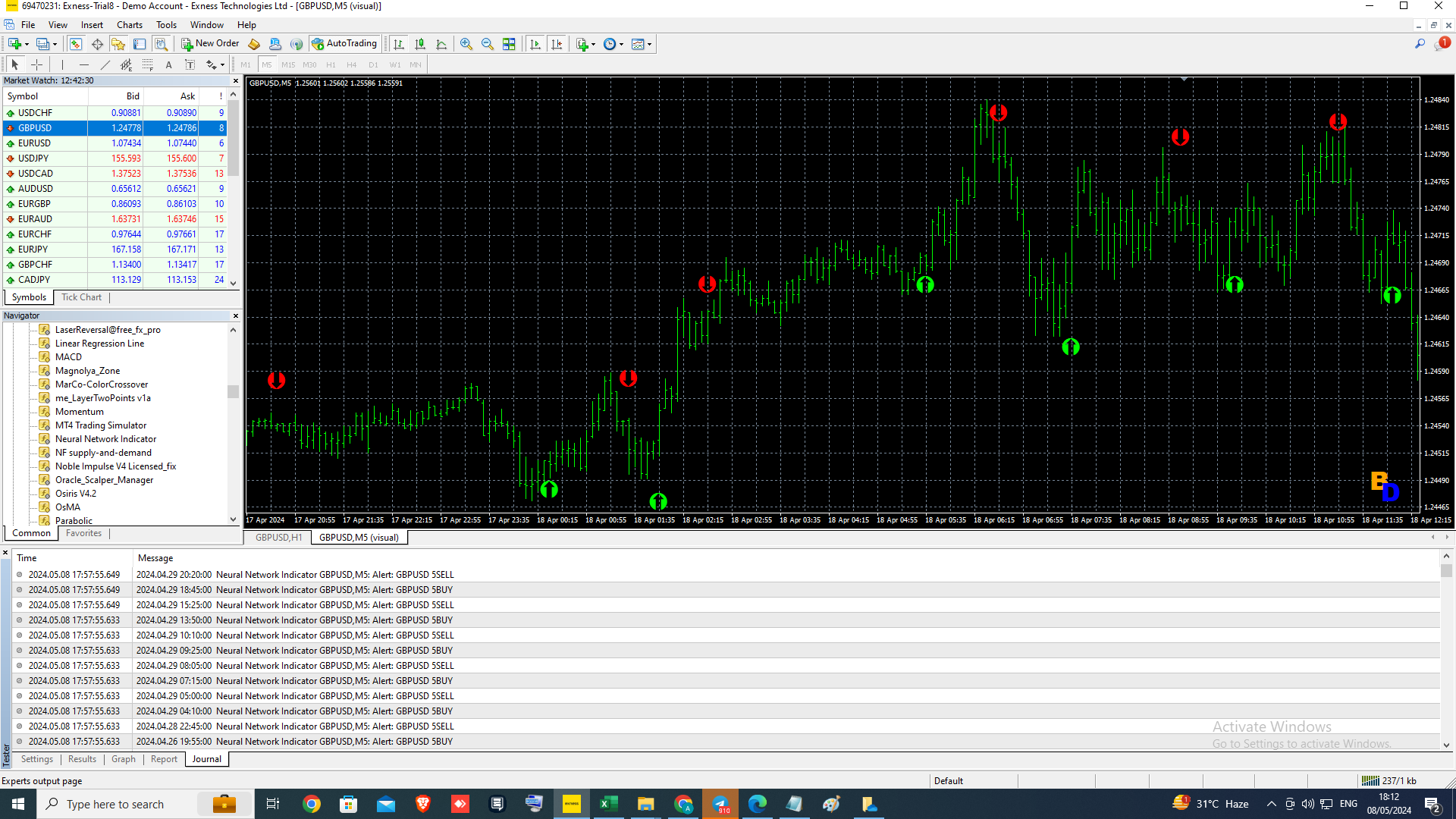Switch to GBPUSD,H1 chart tab
This screenshot has width=1456, height=819.
click(x=278, y=537)
